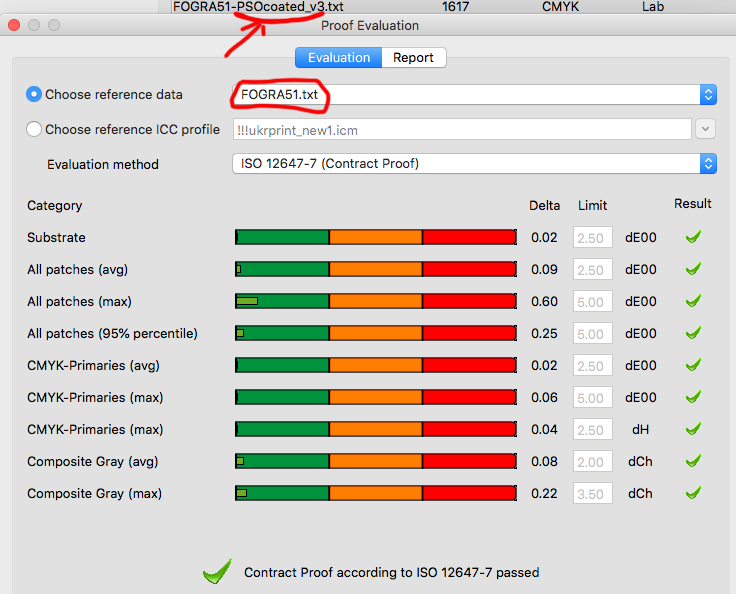Select Choose reference ICC profile radio button

point(34,129)
